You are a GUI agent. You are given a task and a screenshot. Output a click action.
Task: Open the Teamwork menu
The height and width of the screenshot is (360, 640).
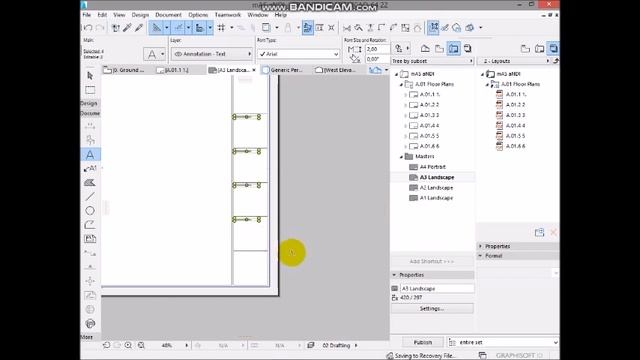pyautogui.click(x=228, y=15)
